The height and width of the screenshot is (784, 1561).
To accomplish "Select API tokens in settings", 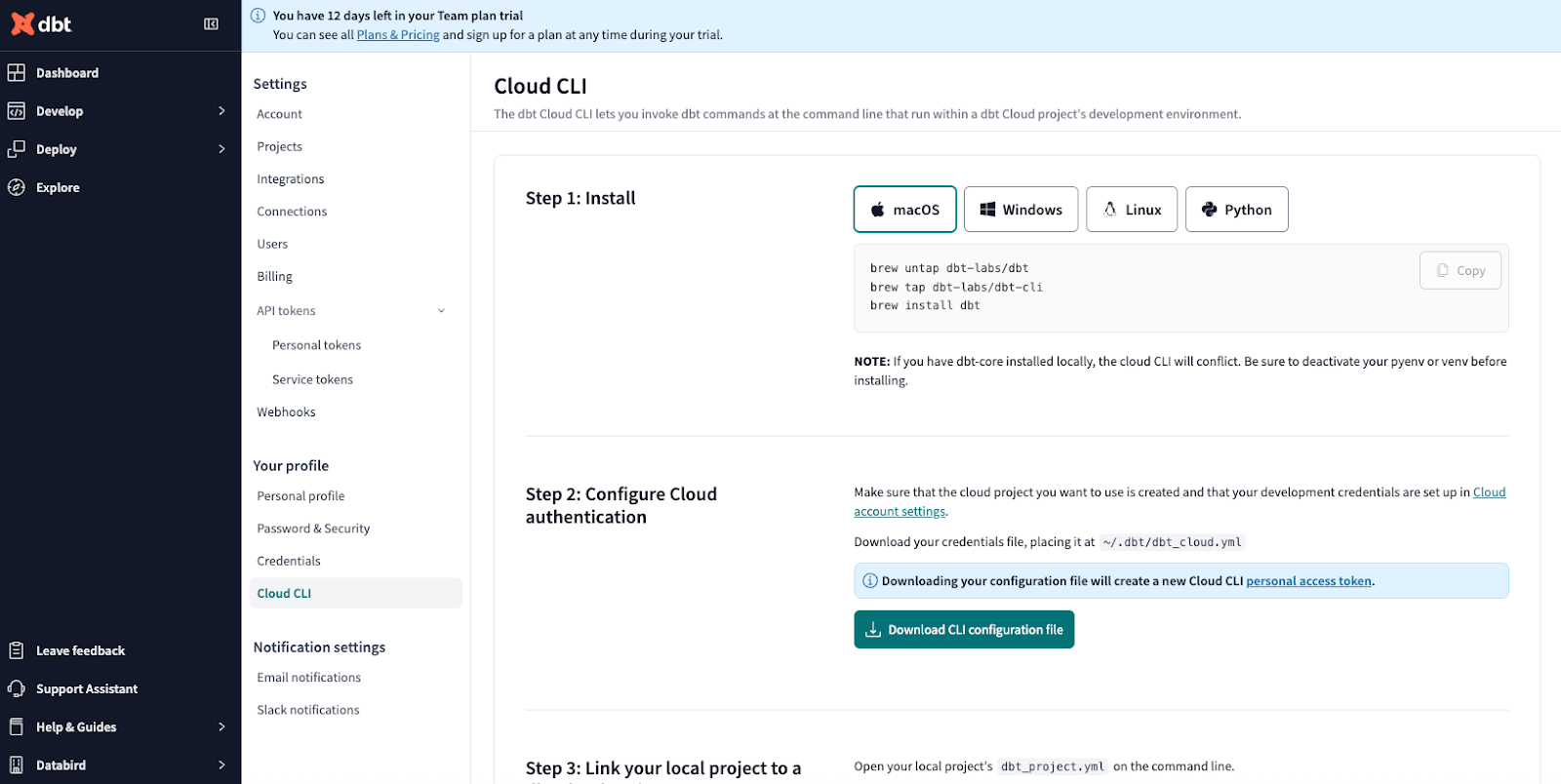I will (286, 310).
